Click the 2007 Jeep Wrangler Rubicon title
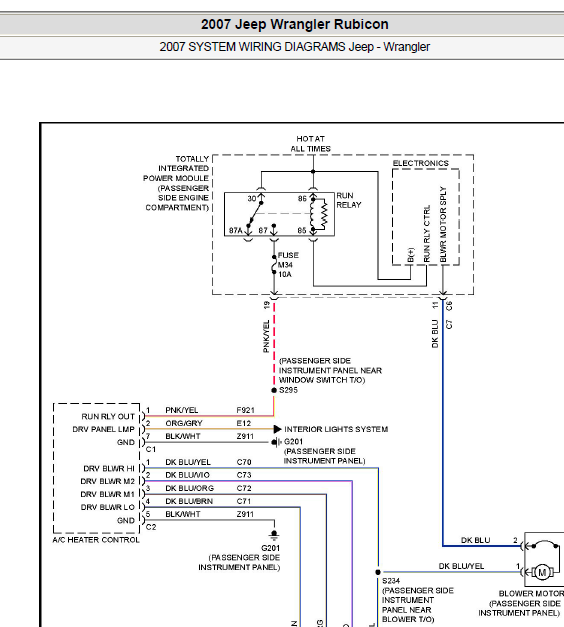This screenshot has height=627, width=564. click(295, 24)
